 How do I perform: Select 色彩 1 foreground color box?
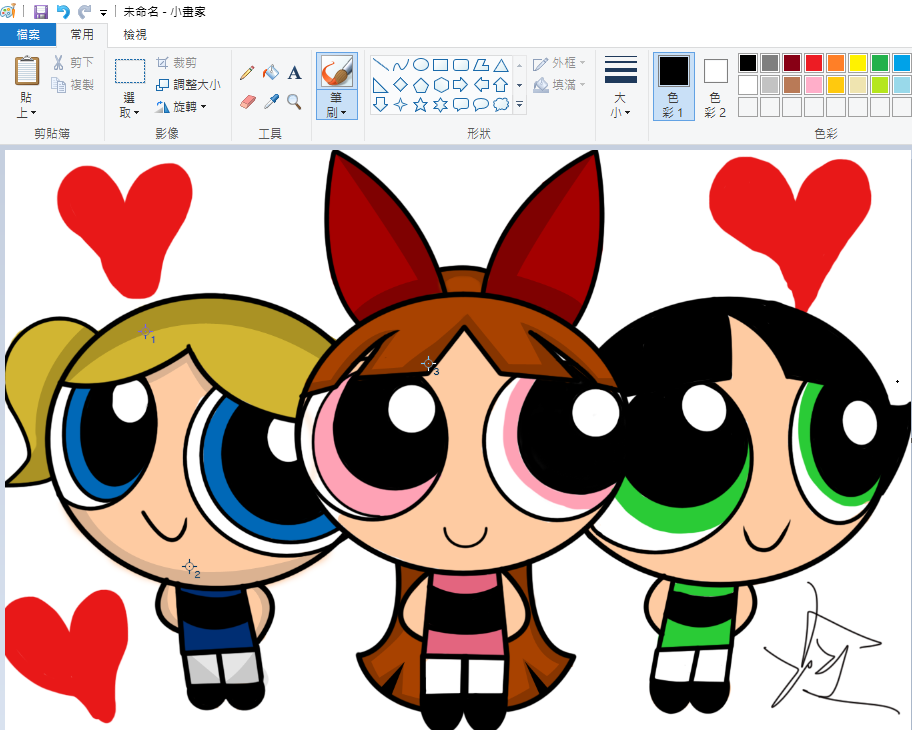tap(674, 71)
